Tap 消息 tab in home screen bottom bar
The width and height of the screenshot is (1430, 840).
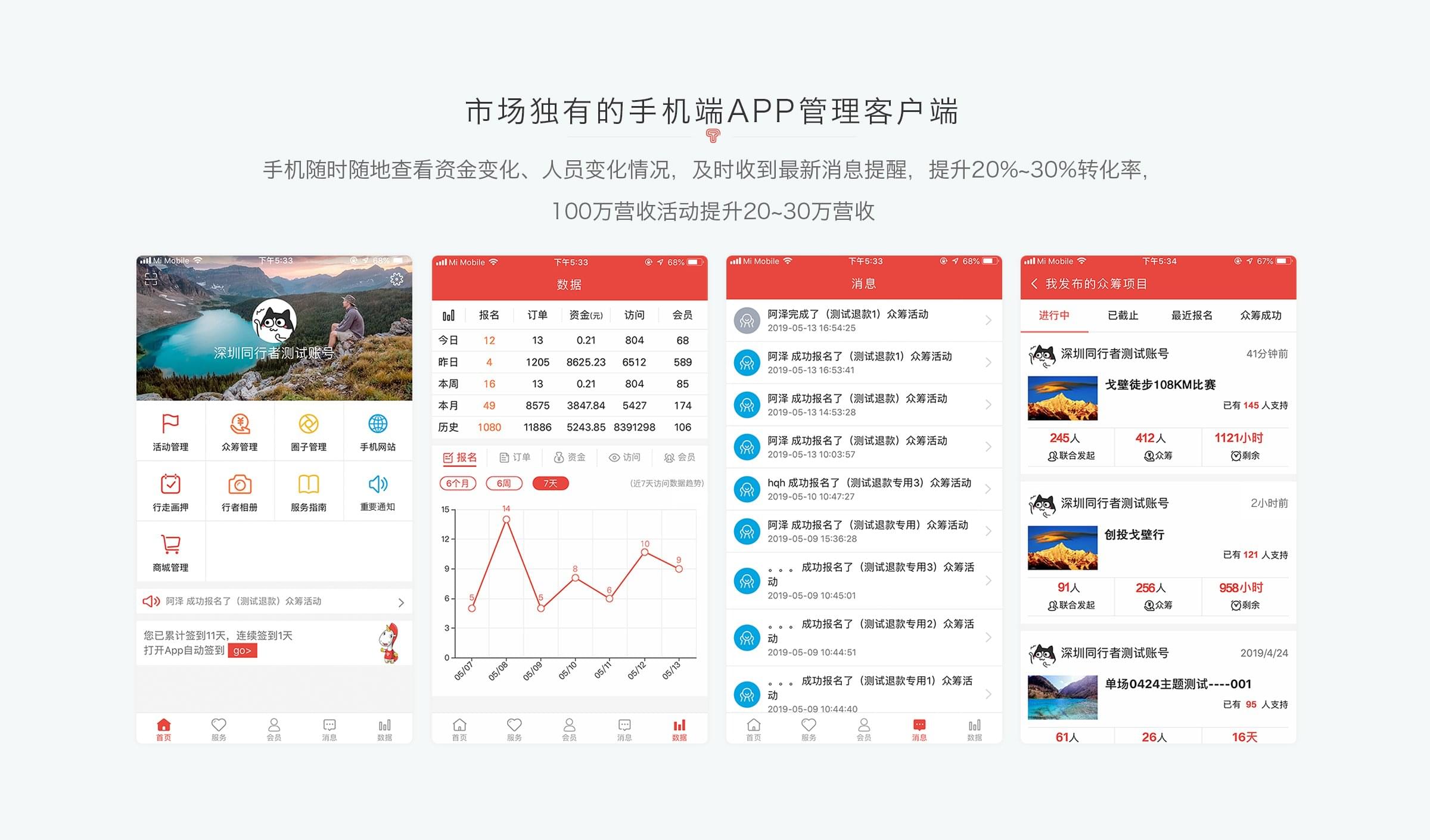[x=329, y=729]
